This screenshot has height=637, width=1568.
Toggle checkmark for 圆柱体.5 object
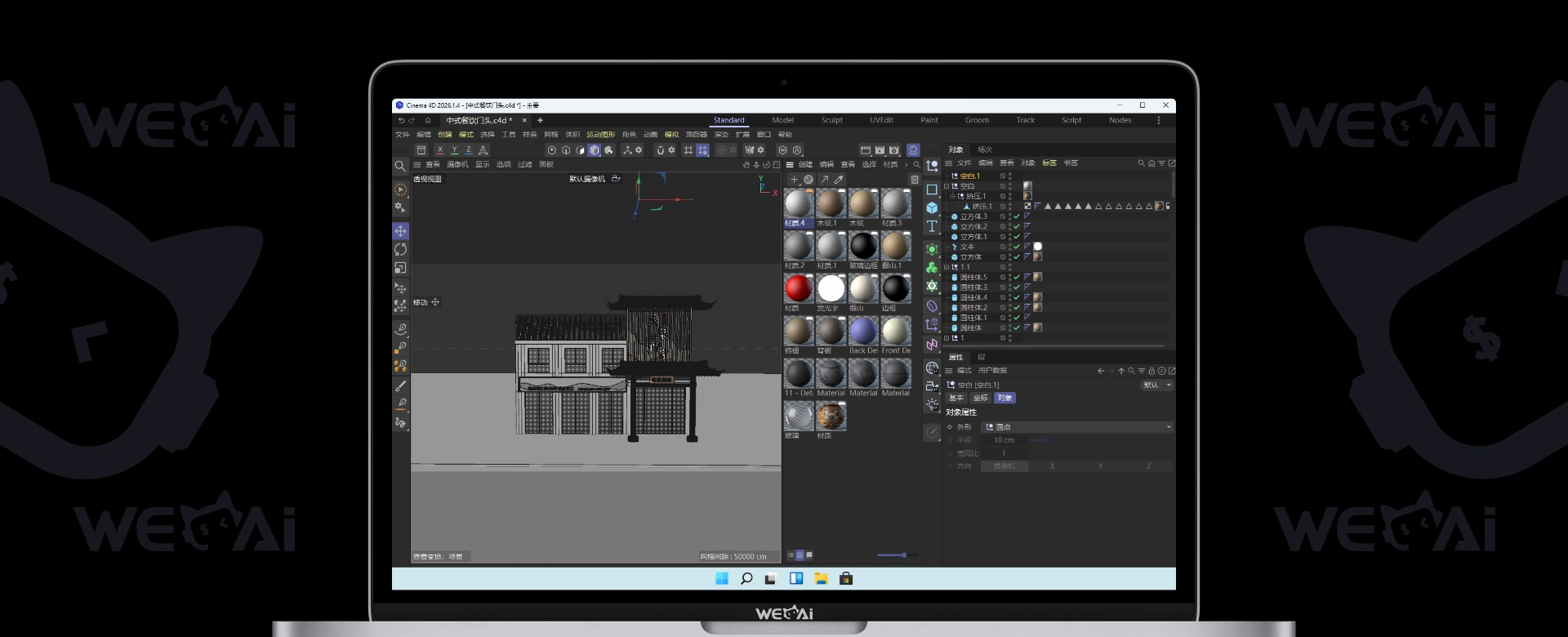point(1017,277)
